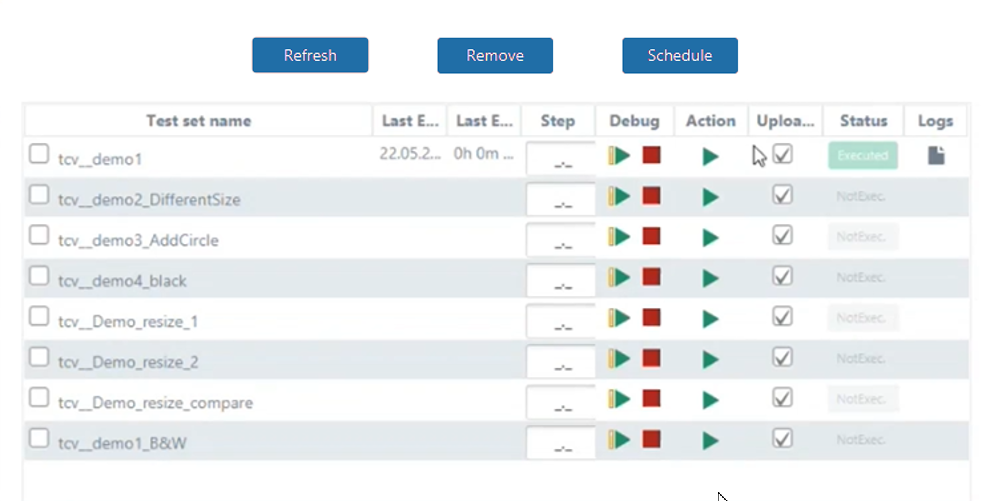Toggle upload checkbox for tcv__demo1_B&W

(783, 438)
